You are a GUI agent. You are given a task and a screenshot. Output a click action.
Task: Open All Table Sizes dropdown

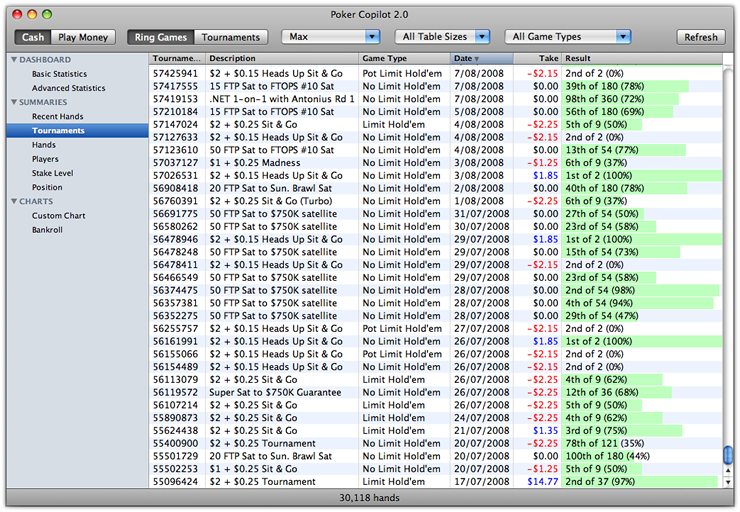pos(442,37)
